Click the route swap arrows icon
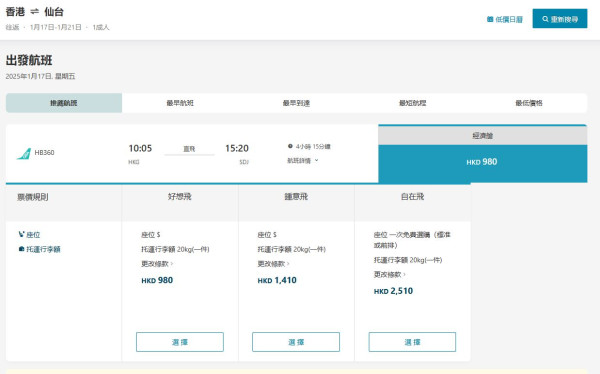600x374 pixels. click(35, 12)
